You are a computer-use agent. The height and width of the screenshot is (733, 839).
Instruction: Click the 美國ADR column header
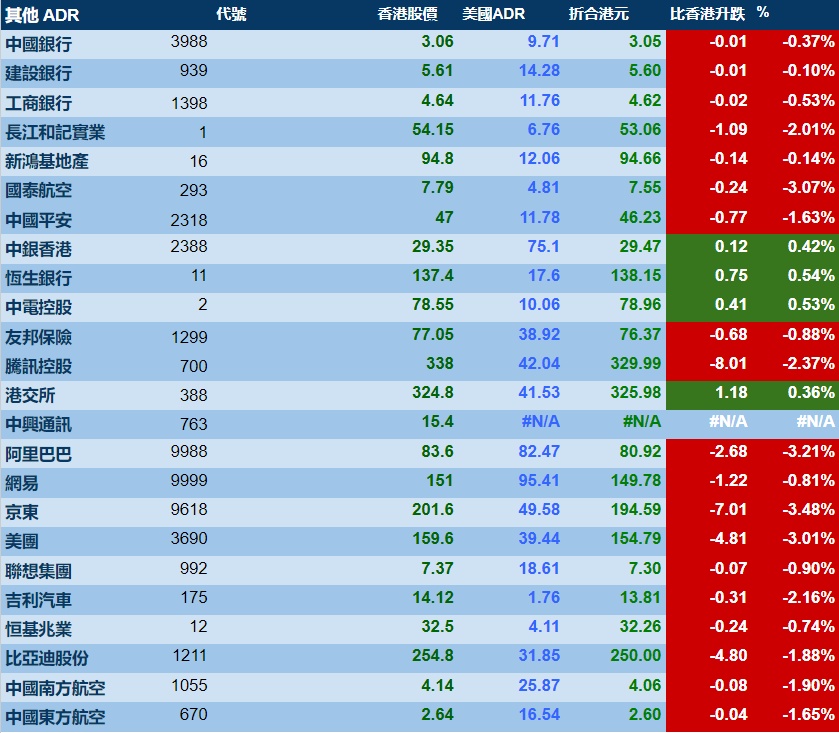tap(493, 14)
